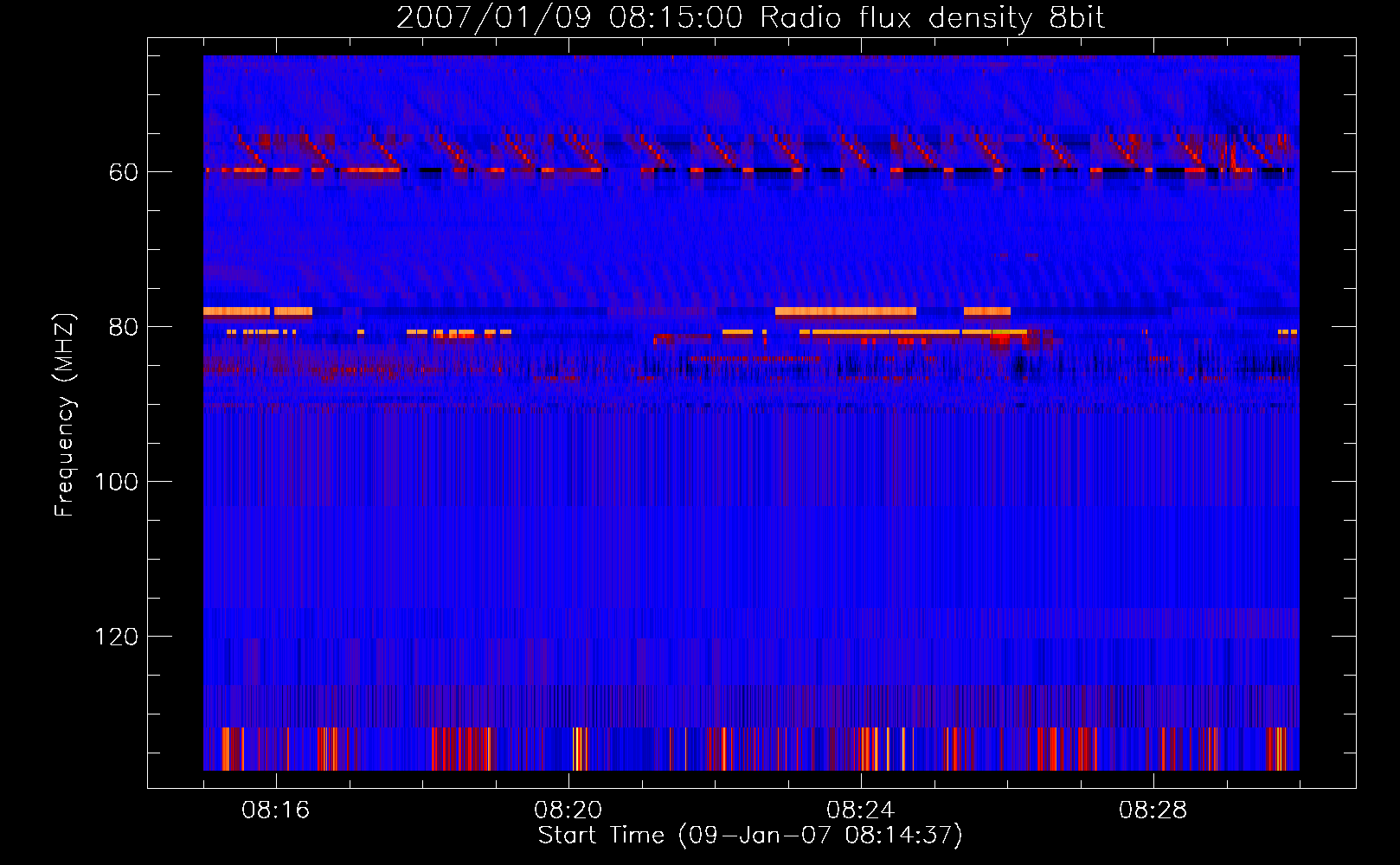
Task: Click the 'Start Time (09-Jan-07 08:14:37)' x-axis label
Action: 750,836
